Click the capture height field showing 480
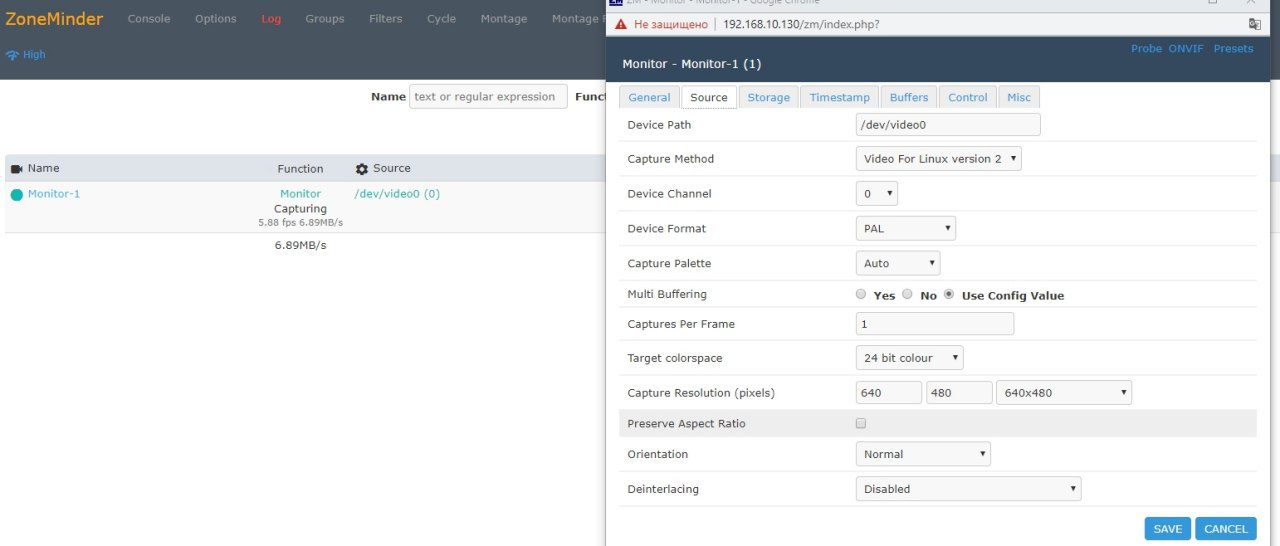 960,393
